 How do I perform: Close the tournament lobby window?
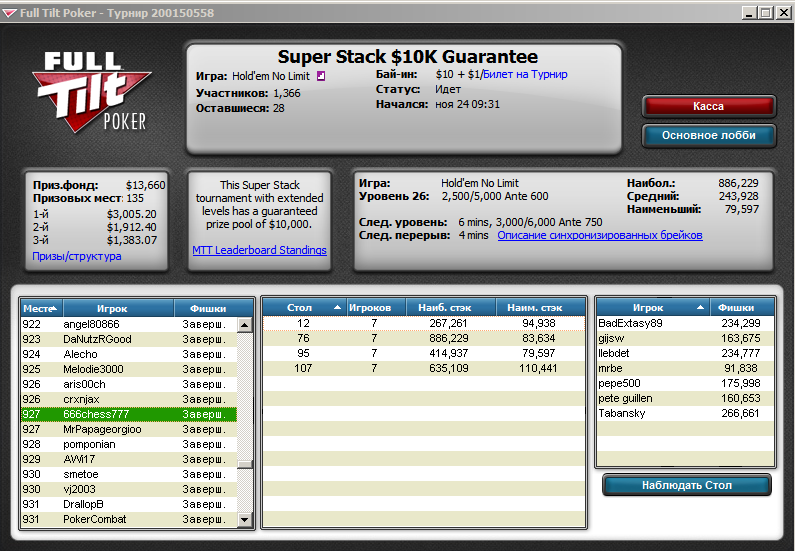(x=783, y=13)
